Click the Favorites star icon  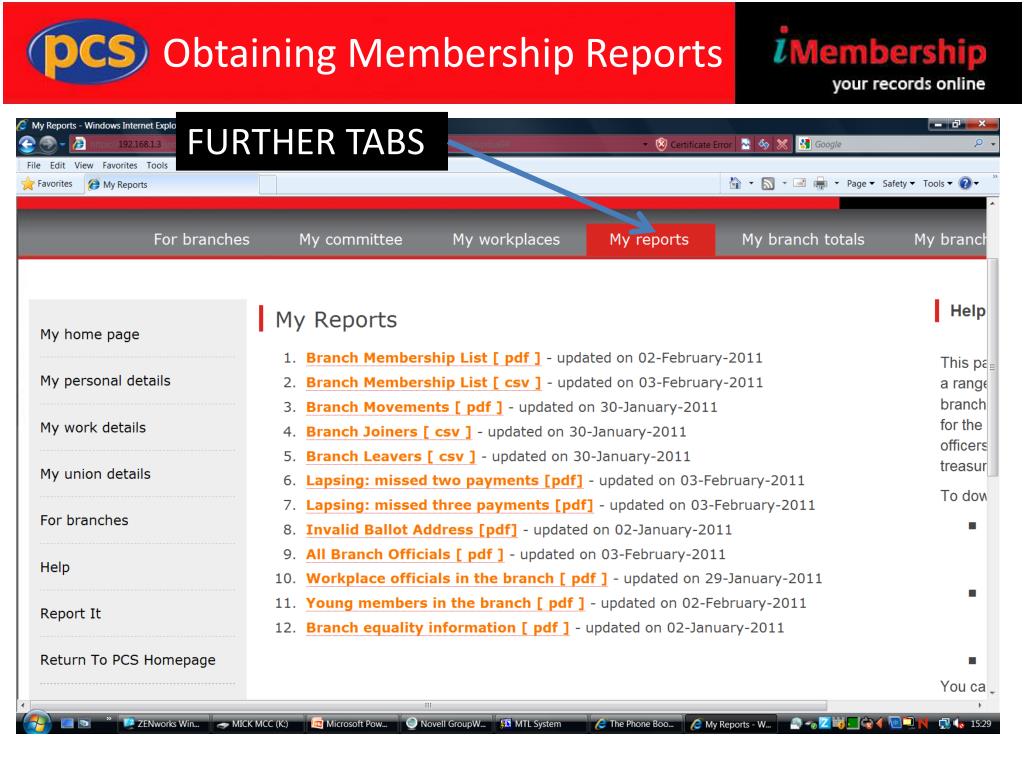pos(27,184)
